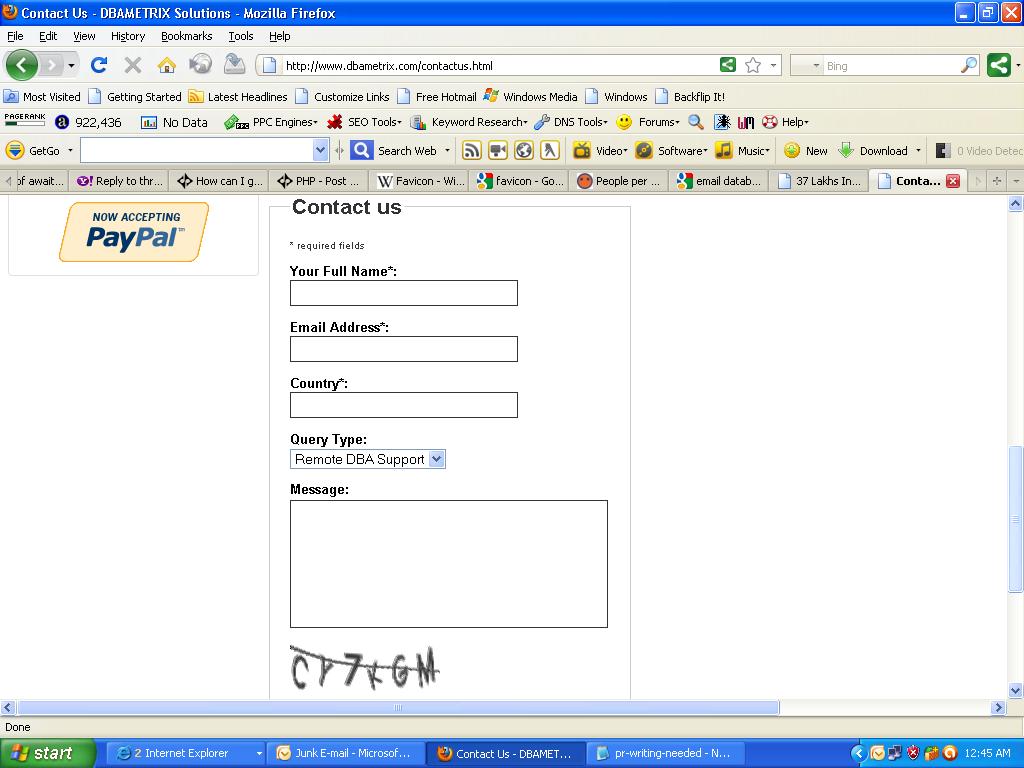Open the DNS Tools dropdown
Viewport: 1024px width, 768px height.
(571, 122)
